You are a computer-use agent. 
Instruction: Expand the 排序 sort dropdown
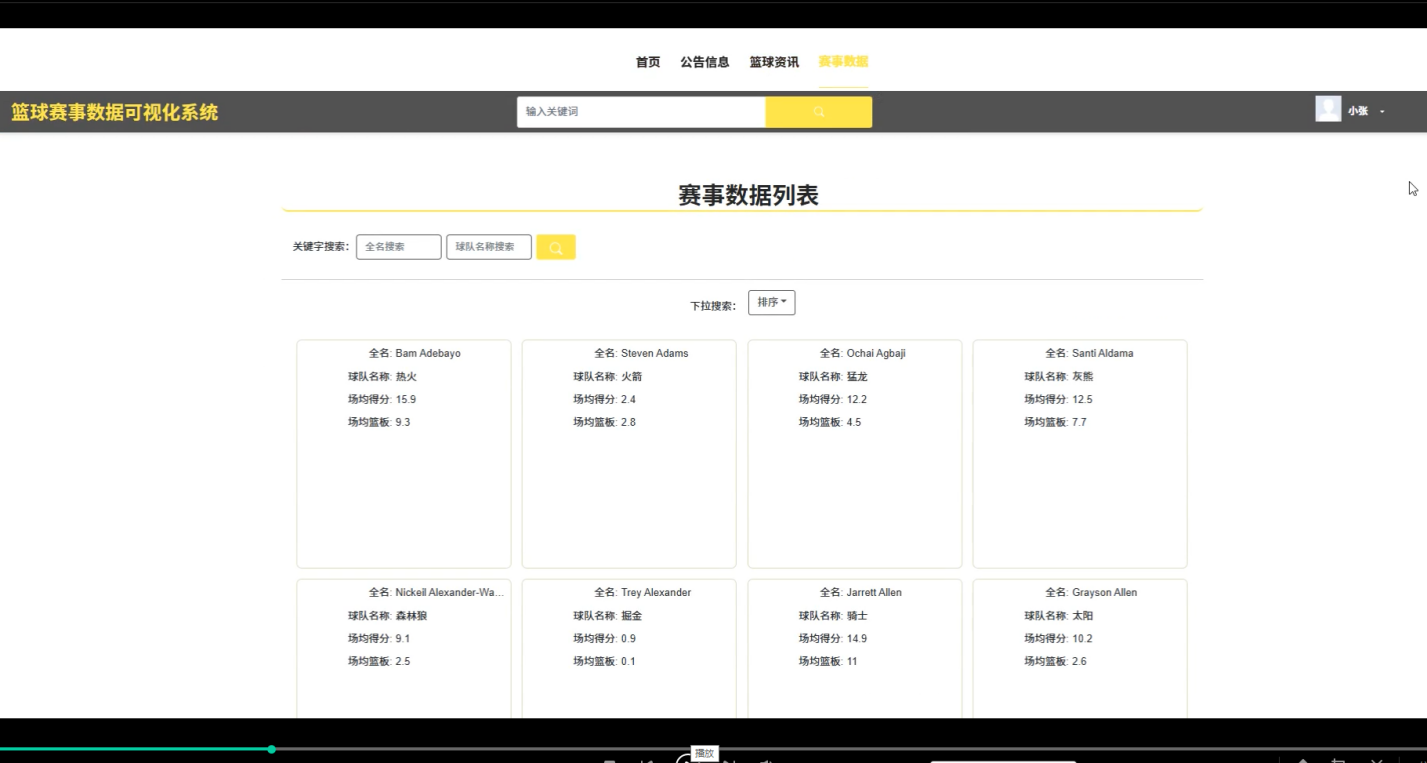pyautogui.click(x=772, y=303)
